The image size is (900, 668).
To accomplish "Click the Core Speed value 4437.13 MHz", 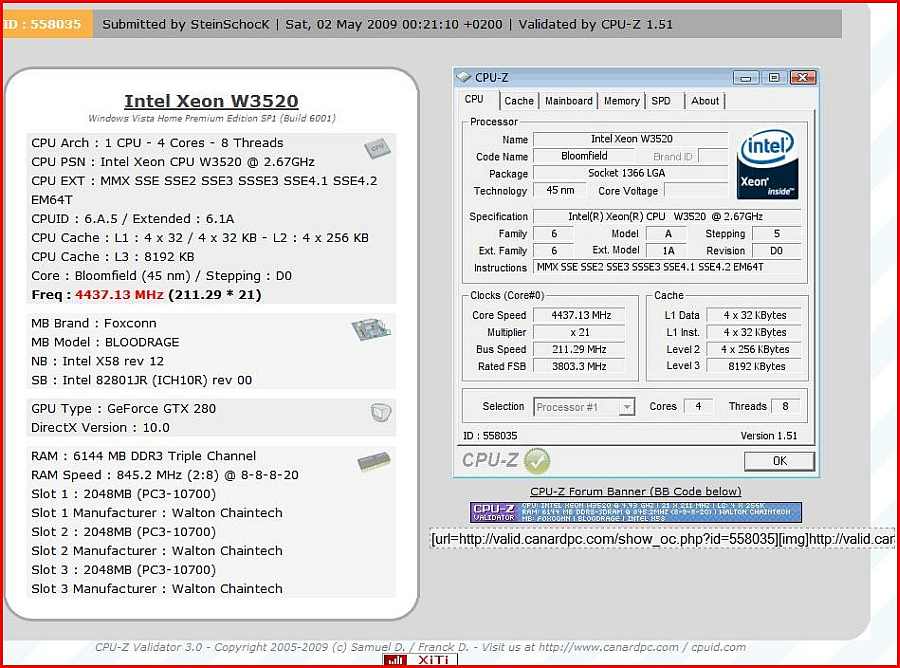I will pos(581,315).
